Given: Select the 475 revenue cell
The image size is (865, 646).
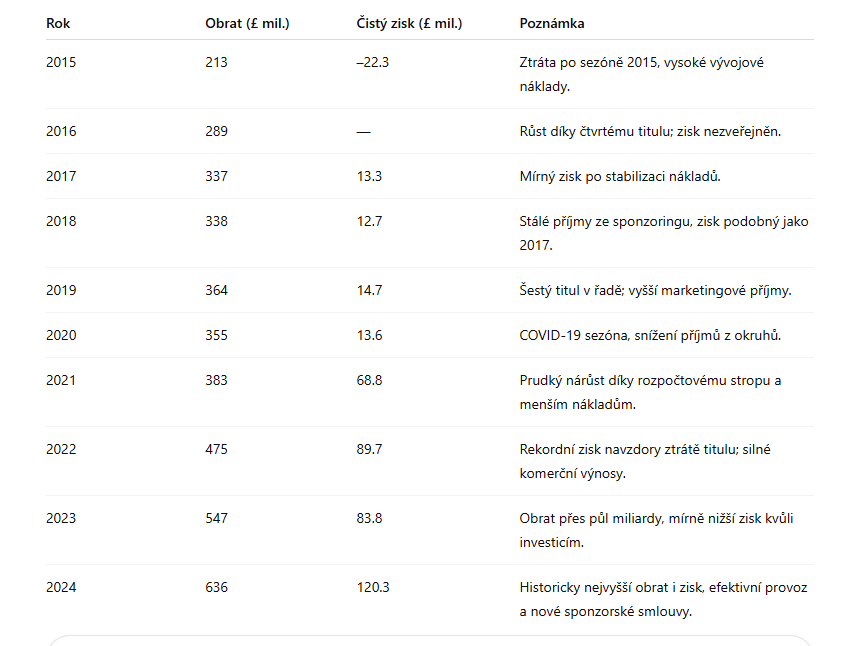Looking at the screenshot, I should pyautogui.click(x=216, y=449).
